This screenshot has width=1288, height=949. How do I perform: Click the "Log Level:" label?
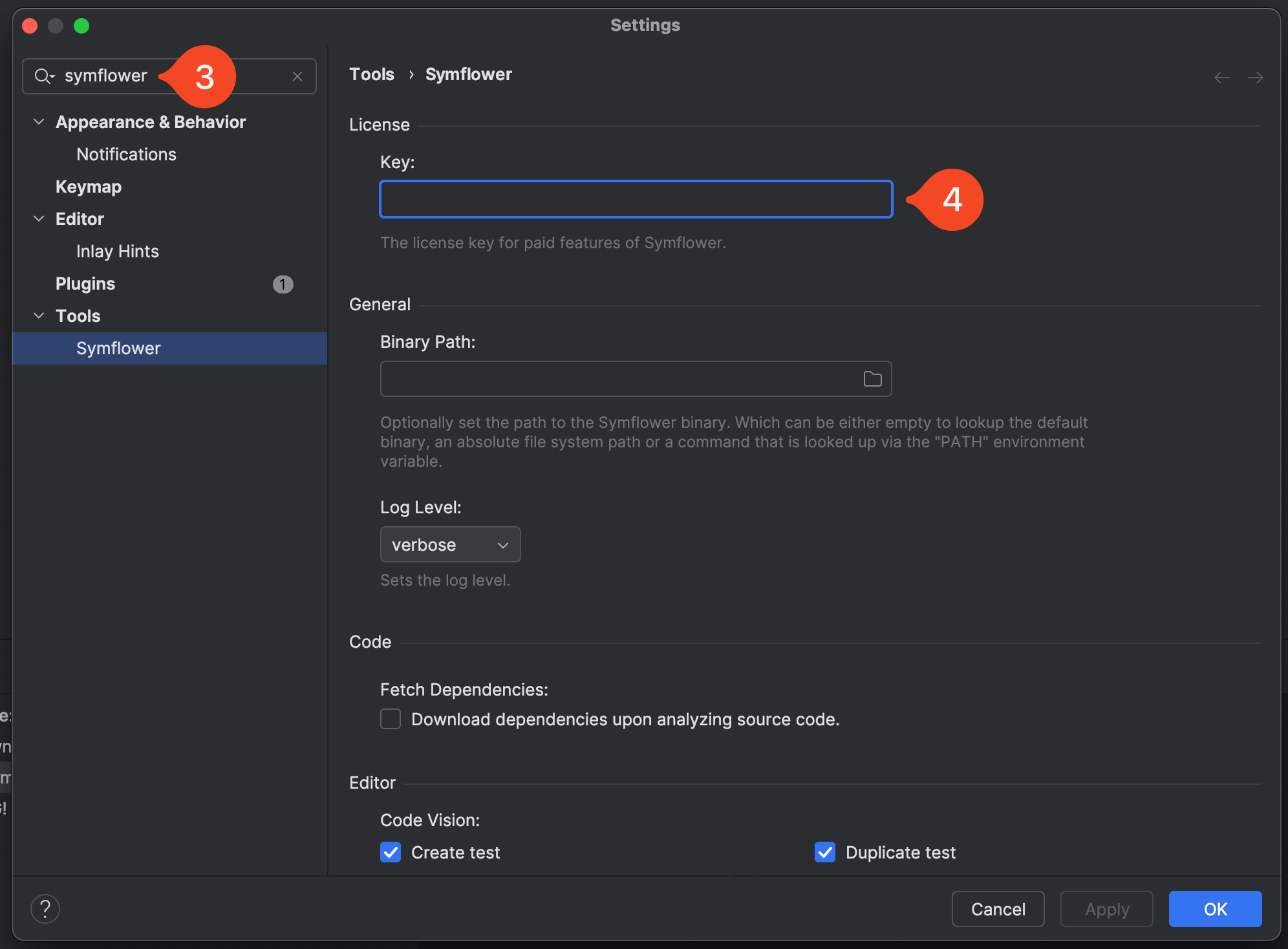tap(421, 507)
